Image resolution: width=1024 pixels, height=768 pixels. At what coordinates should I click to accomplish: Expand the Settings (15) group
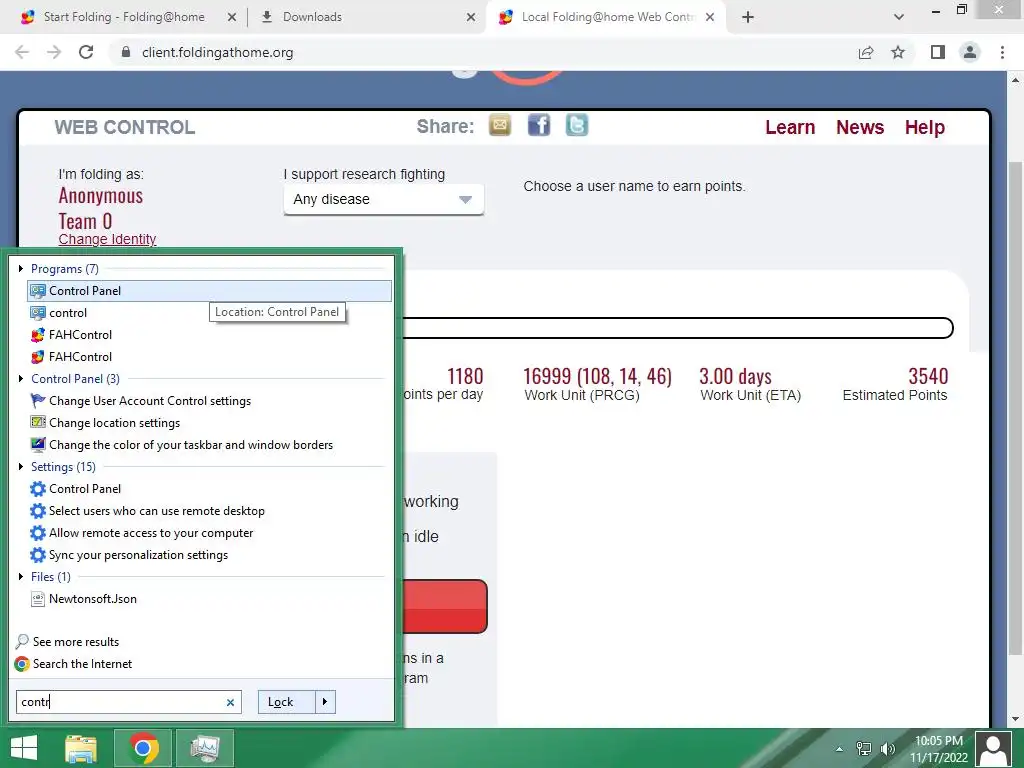coord(21,467)
